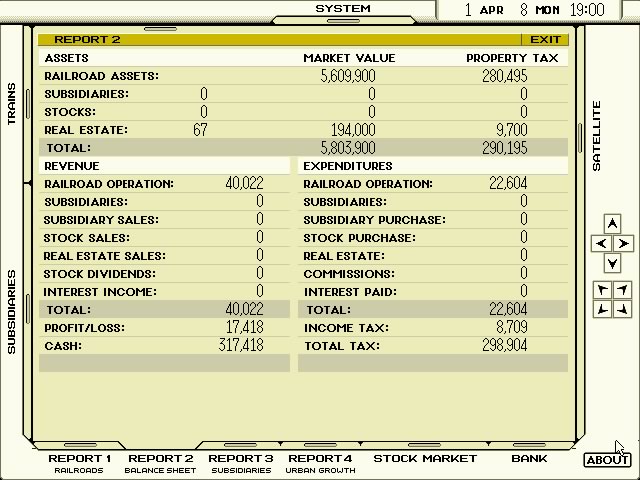Click the Report 2 title bar

pos(280,40)
